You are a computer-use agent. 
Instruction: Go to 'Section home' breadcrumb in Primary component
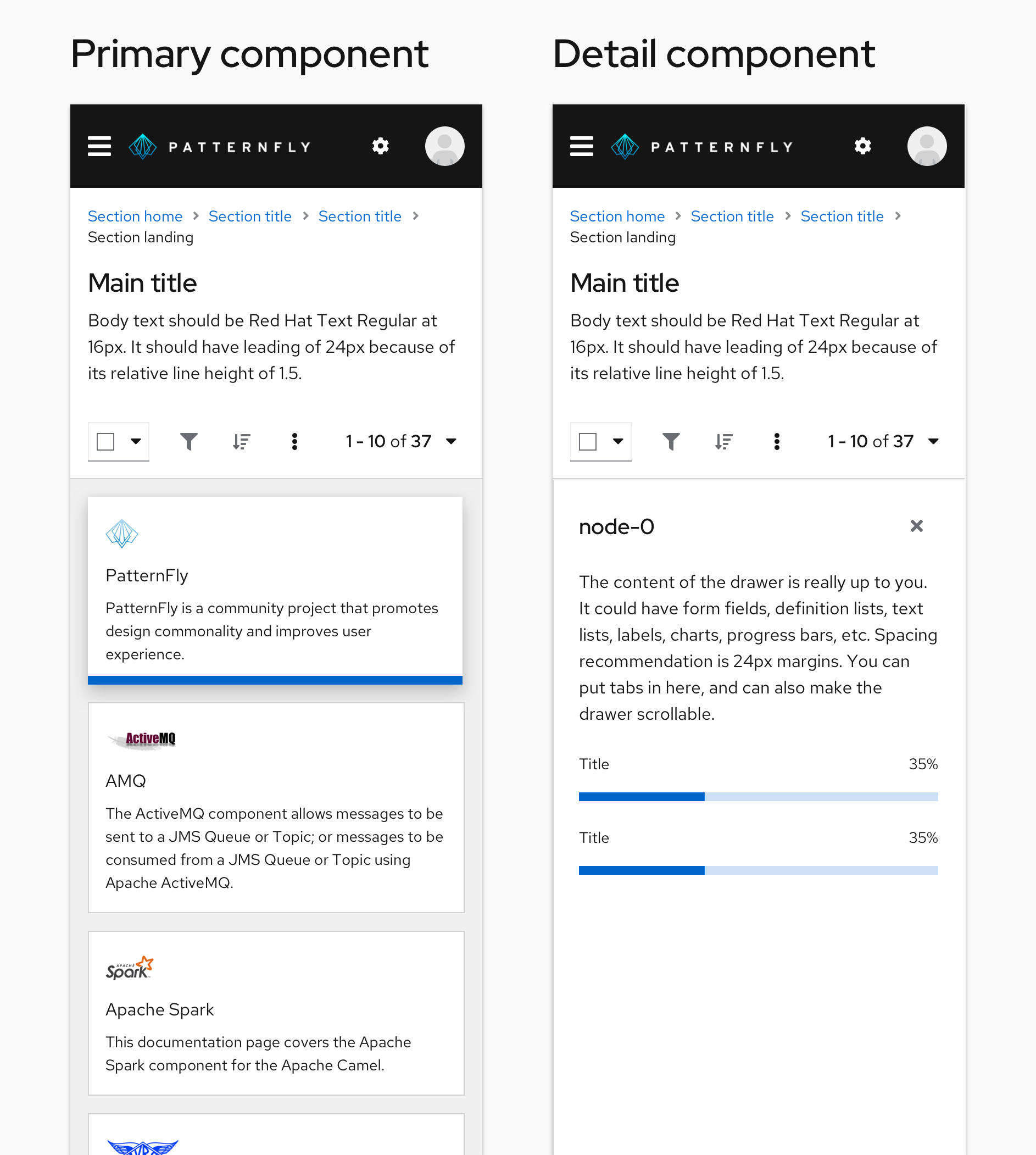[x=135, y=216]
